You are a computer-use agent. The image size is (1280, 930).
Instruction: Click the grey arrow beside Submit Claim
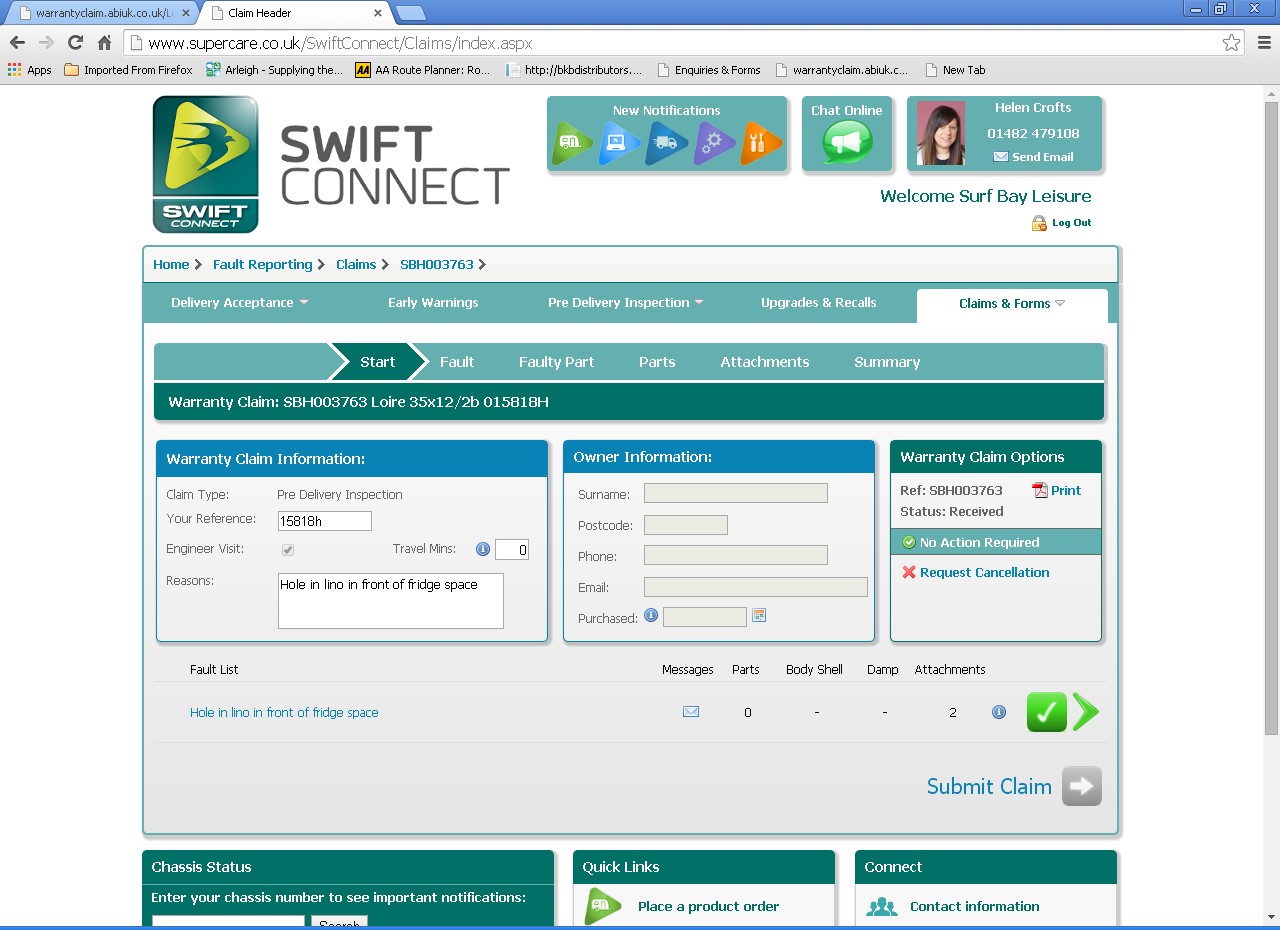click(1082, 786)
